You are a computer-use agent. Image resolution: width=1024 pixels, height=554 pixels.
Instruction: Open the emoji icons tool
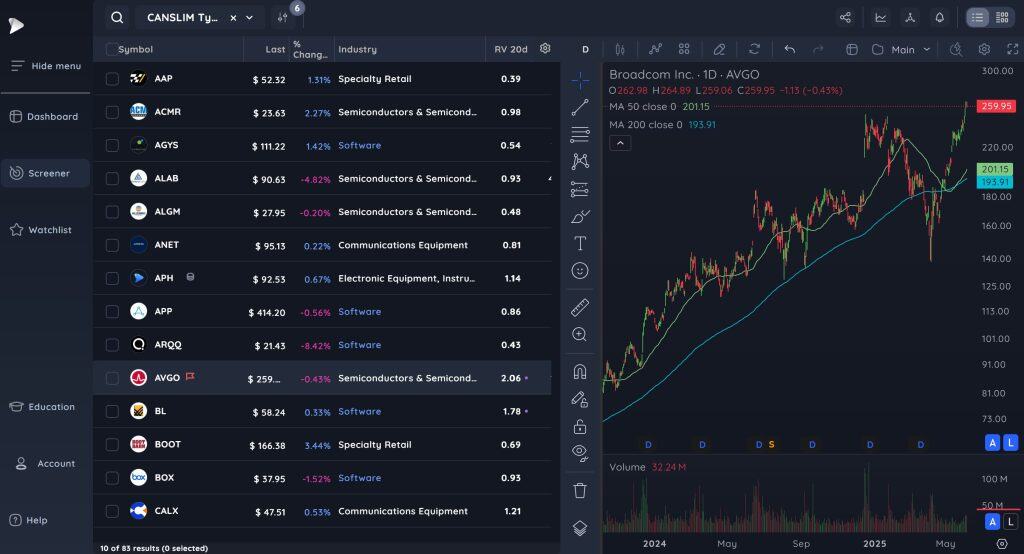pos(580,270)
